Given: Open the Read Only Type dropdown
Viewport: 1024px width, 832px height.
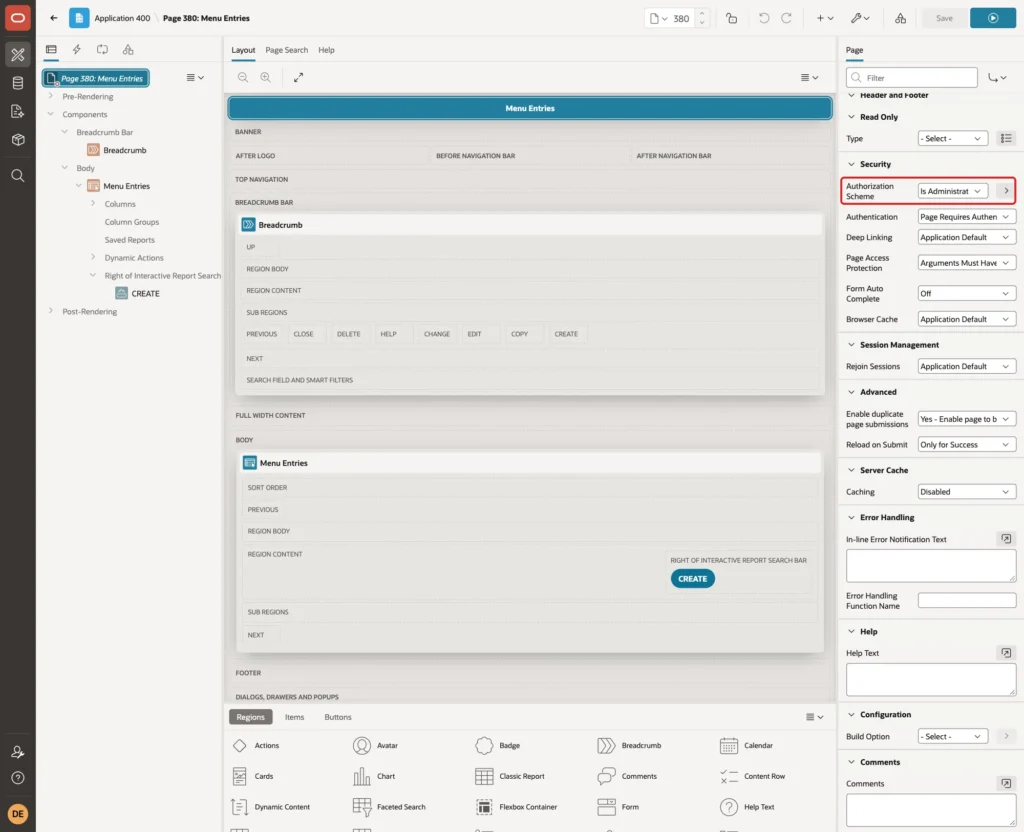Looking at the screenshot, I should click(952, 138).
